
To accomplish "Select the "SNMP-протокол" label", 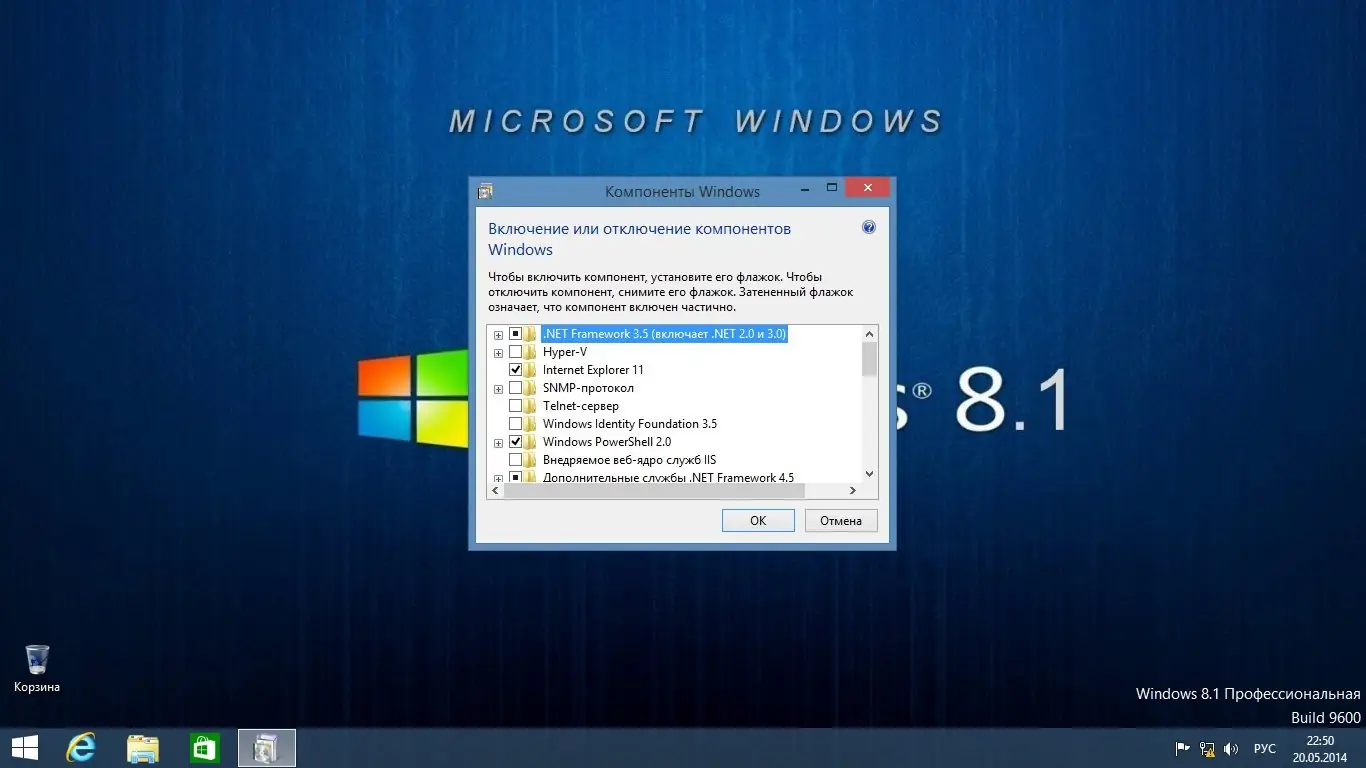I will coord(588,388).
